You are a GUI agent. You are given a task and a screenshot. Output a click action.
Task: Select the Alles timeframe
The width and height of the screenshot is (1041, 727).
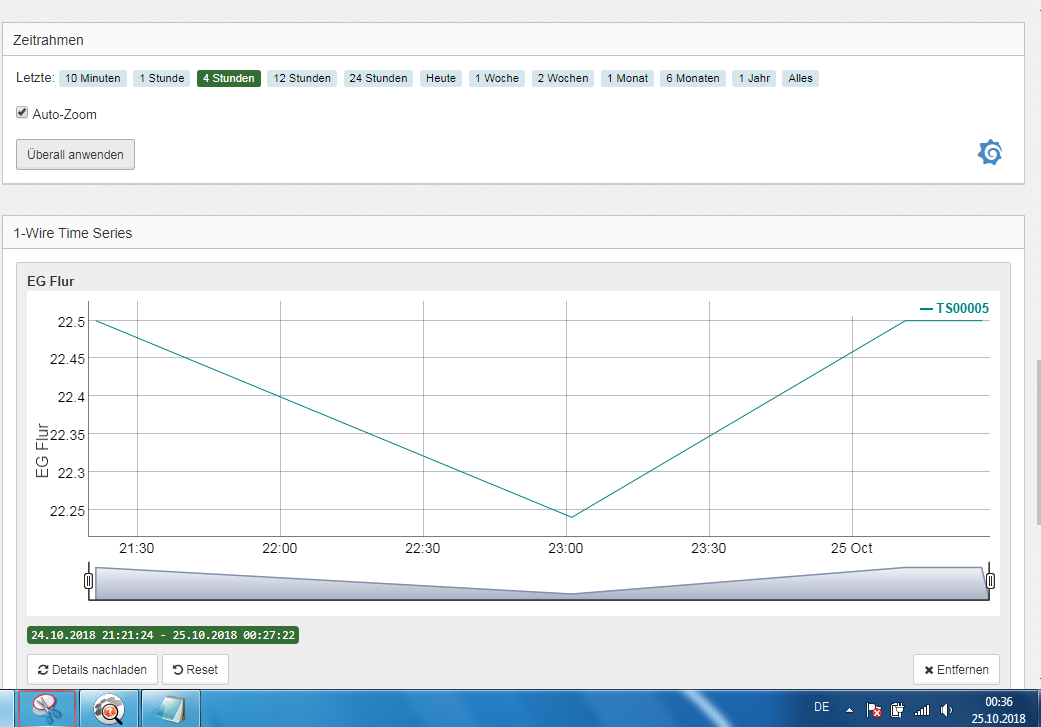(801, 78)
